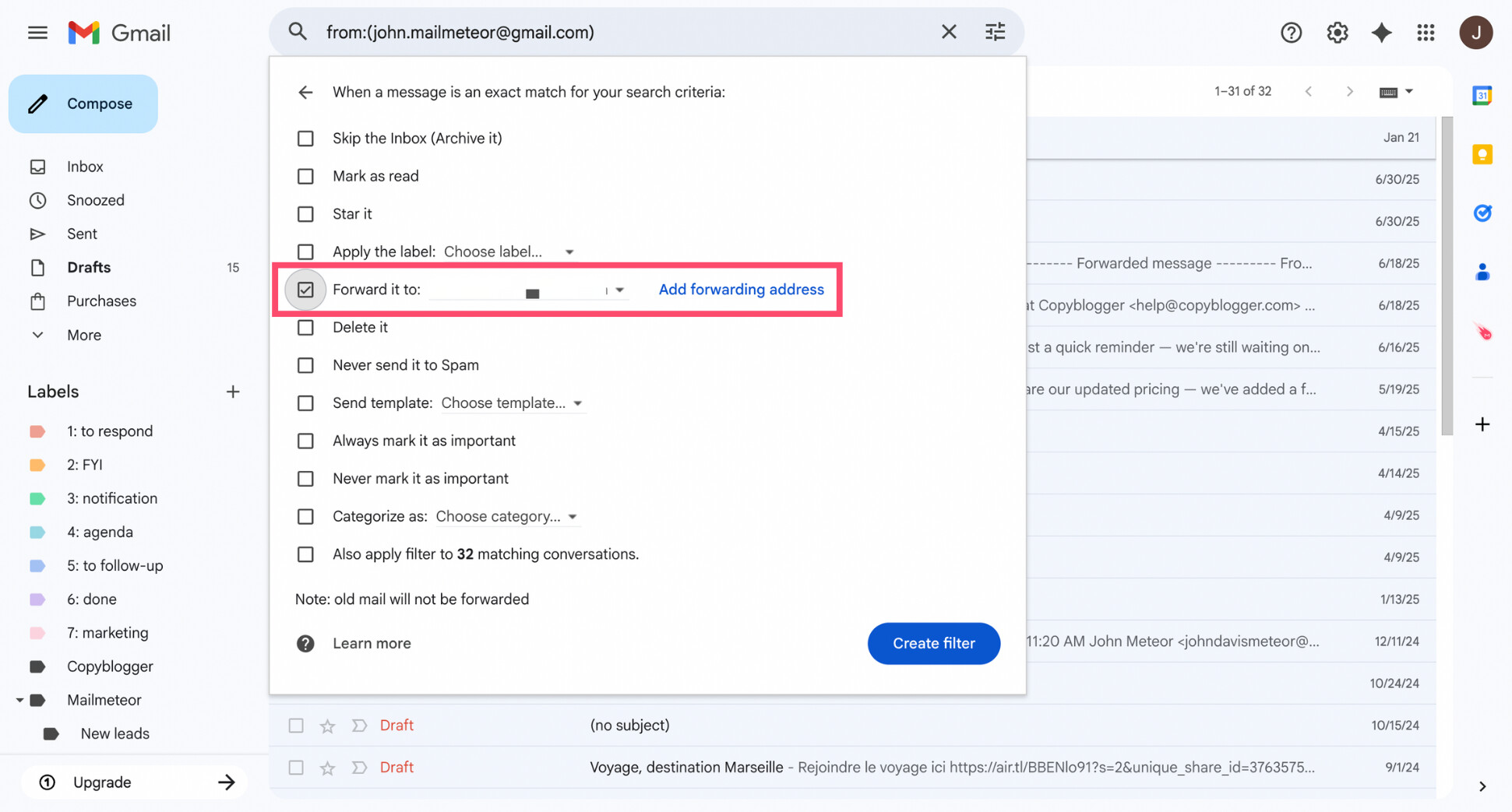Open Google Keep in the side panel
Image resolution: width=1512 pixels, height=812 pixels.
[x=1482, y=154]
